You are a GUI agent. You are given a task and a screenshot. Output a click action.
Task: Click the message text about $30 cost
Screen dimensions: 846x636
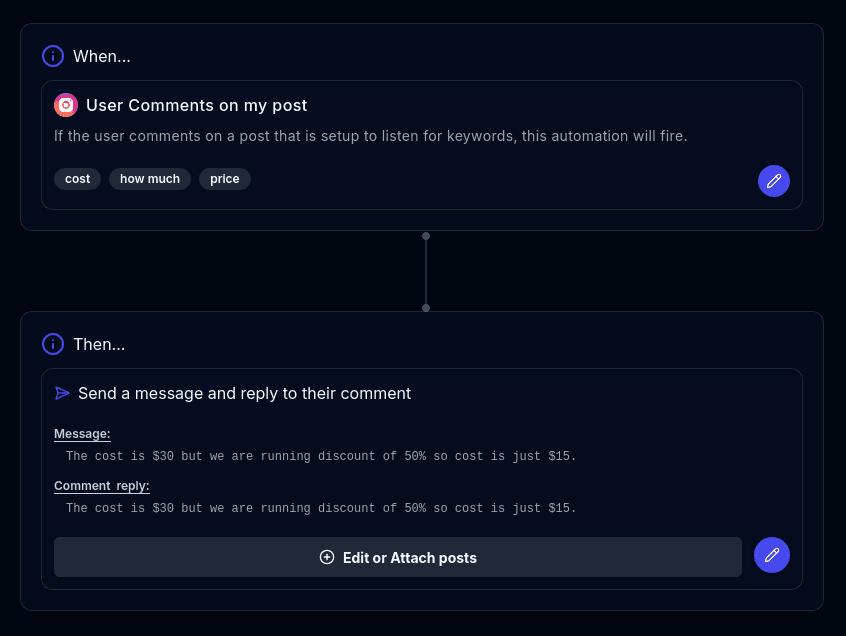click(x=321, y=456)
